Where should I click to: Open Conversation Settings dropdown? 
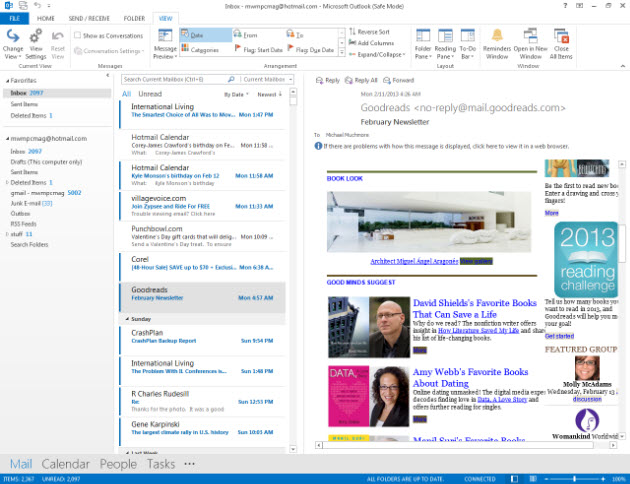click(x=109, y=51)
